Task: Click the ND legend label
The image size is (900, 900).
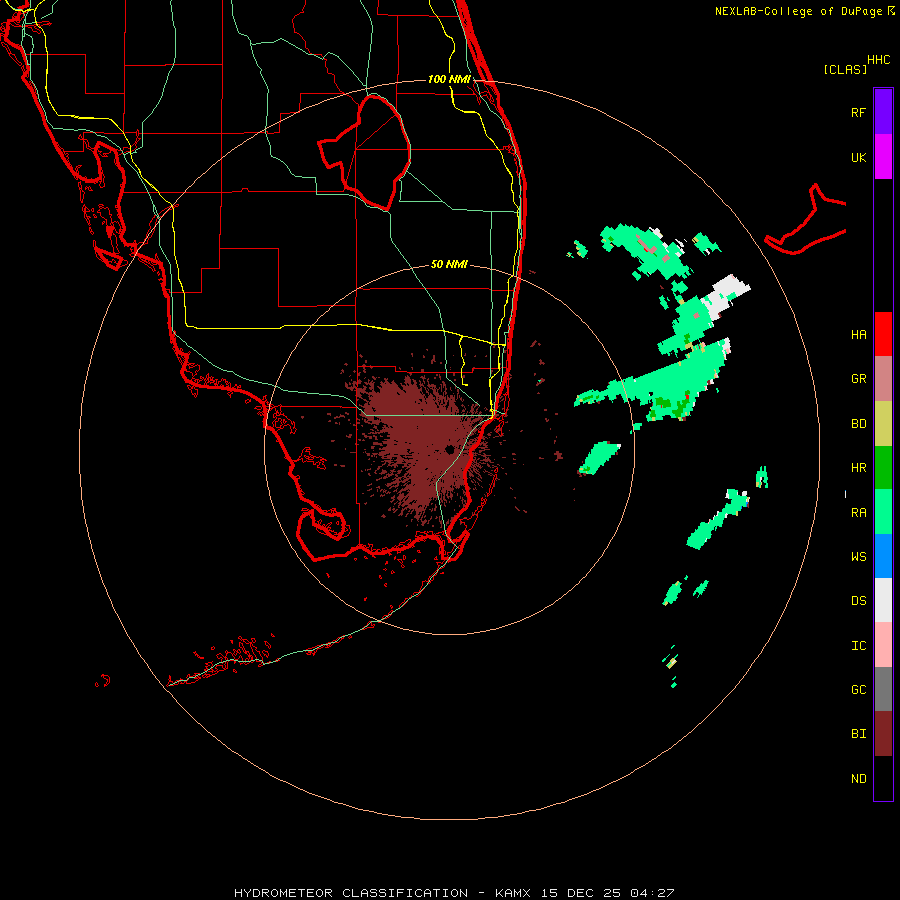Action: [858, 779]
